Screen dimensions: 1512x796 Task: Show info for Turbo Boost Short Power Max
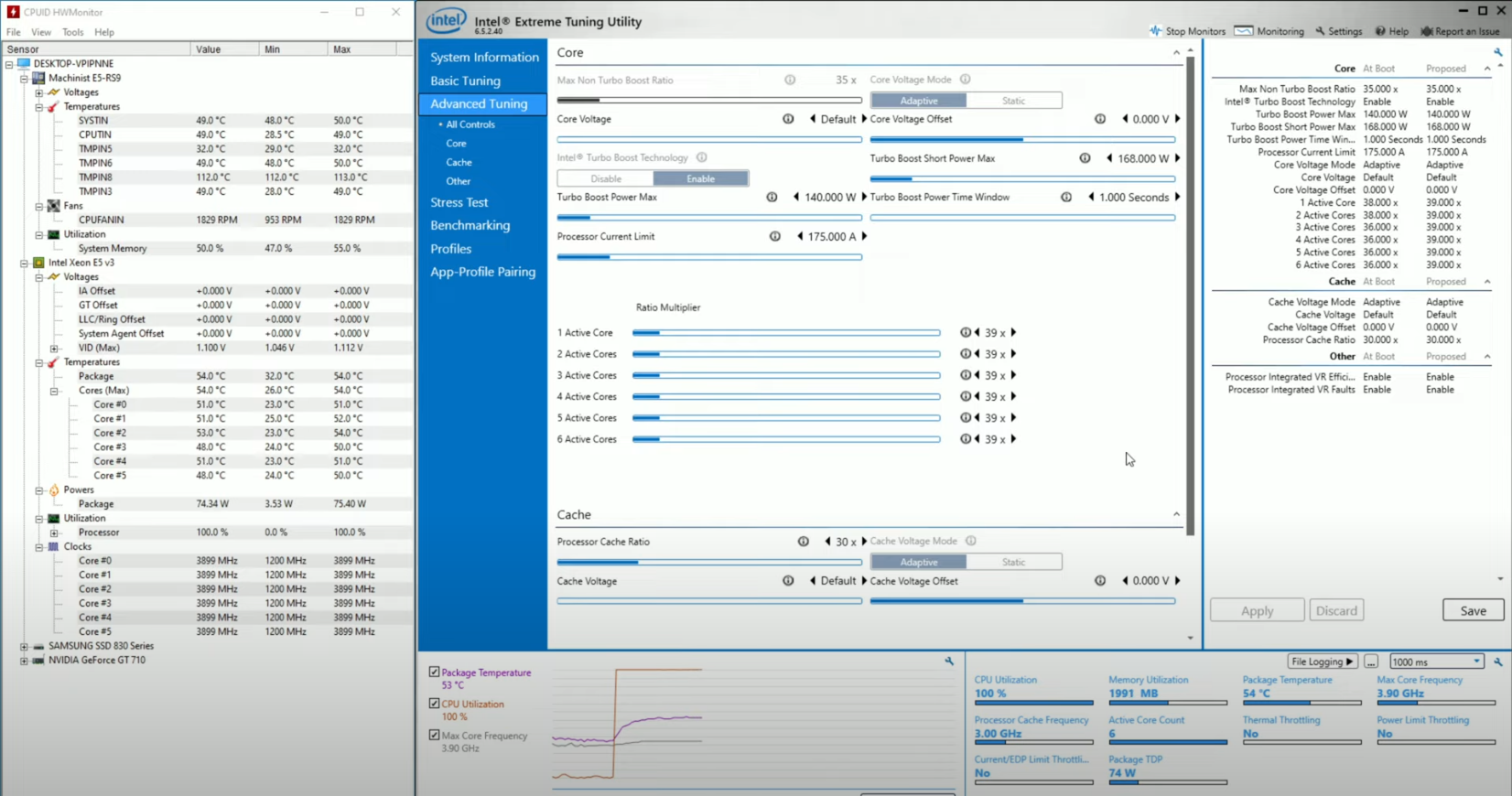point(1085,158)
